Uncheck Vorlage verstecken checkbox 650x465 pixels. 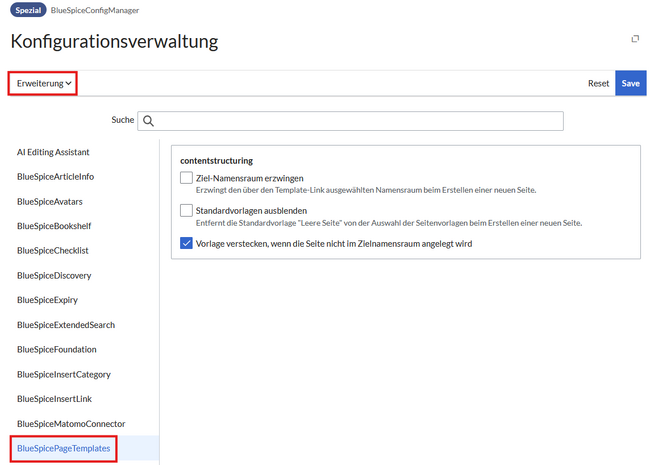tap(186, 243)
